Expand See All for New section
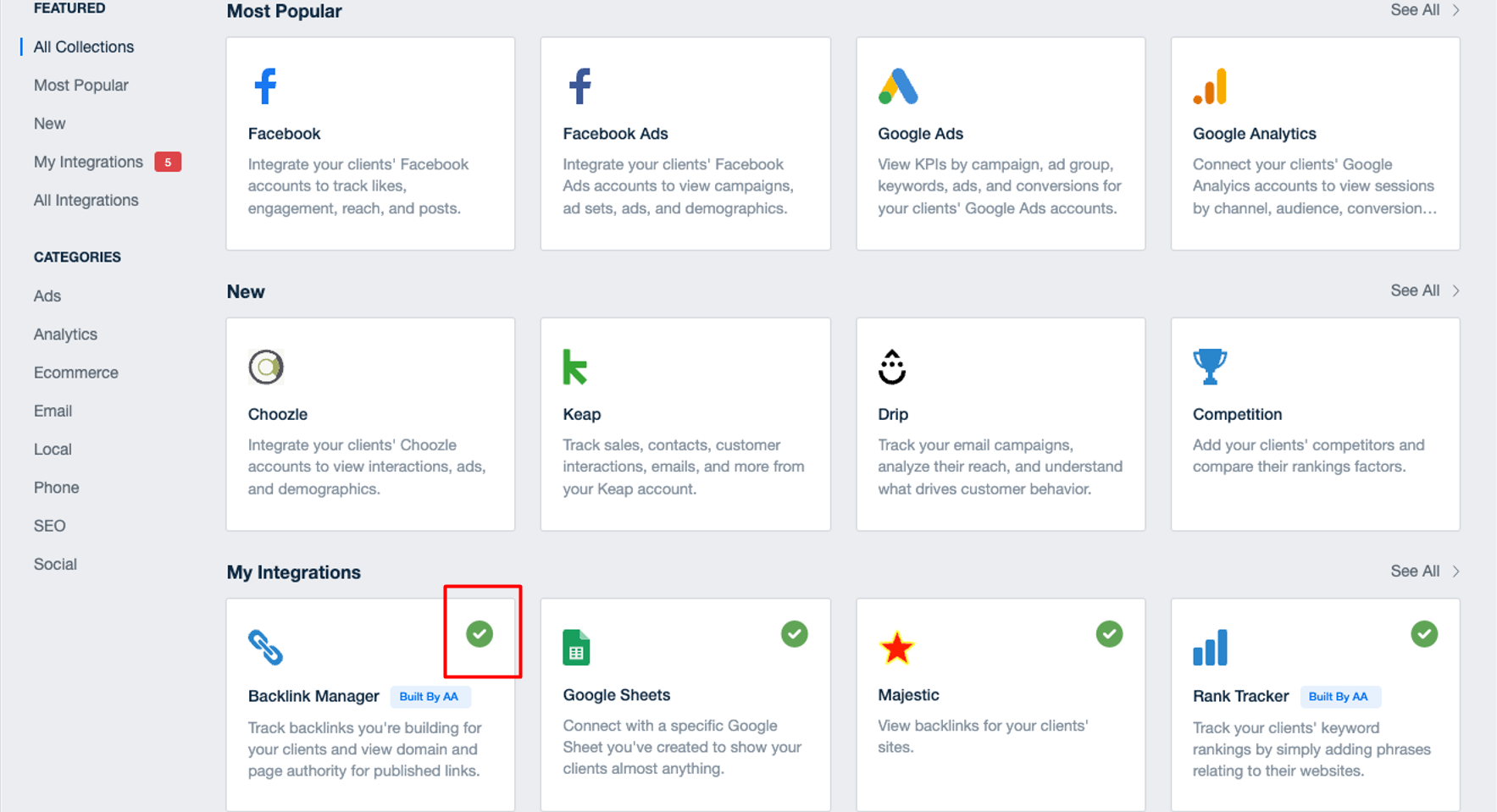Viewport: 1497px width, 812px height. (x=1425, y=290)
